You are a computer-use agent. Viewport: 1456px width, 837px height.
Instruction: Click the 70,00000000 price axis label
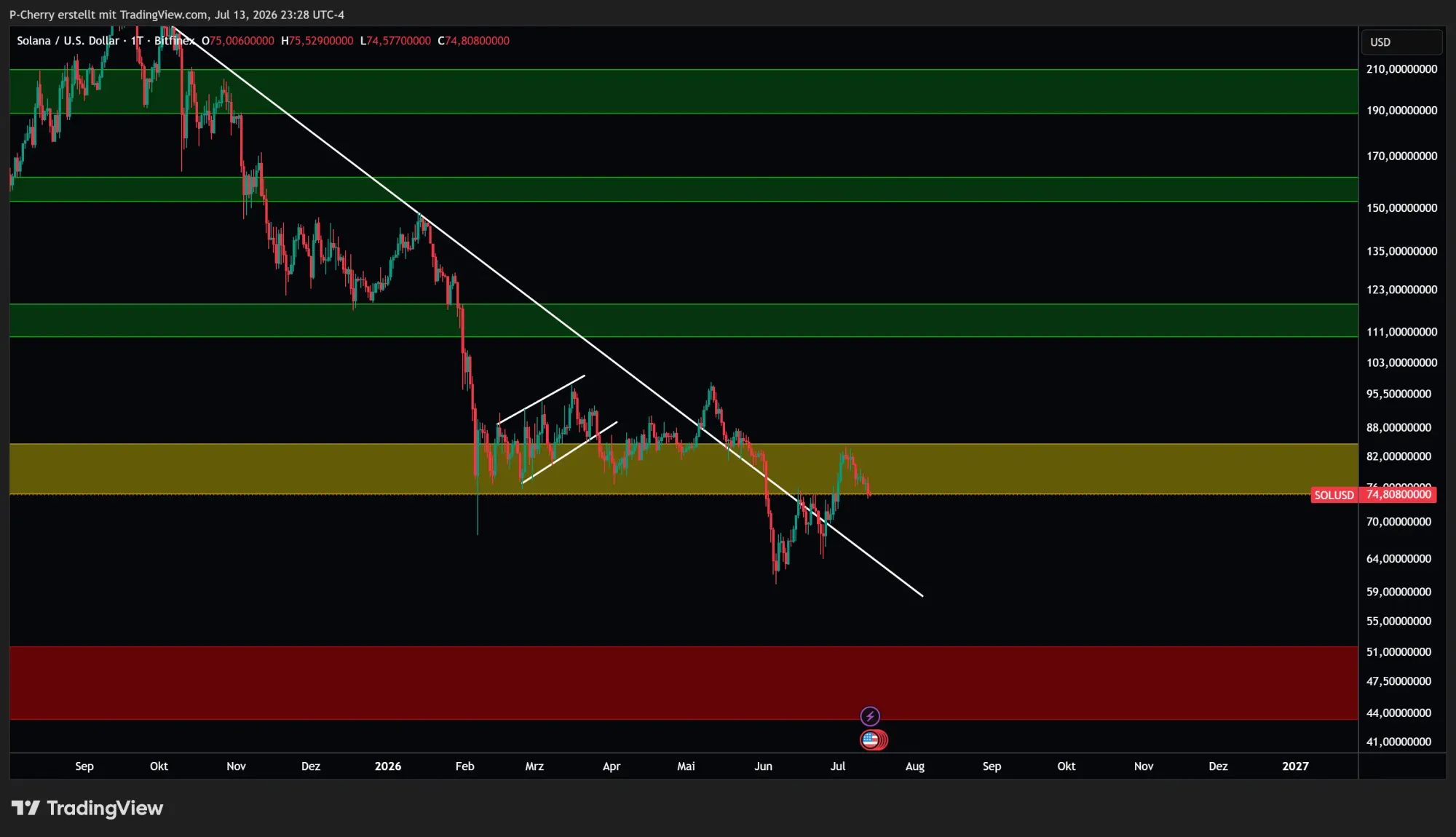point(1398,522)
